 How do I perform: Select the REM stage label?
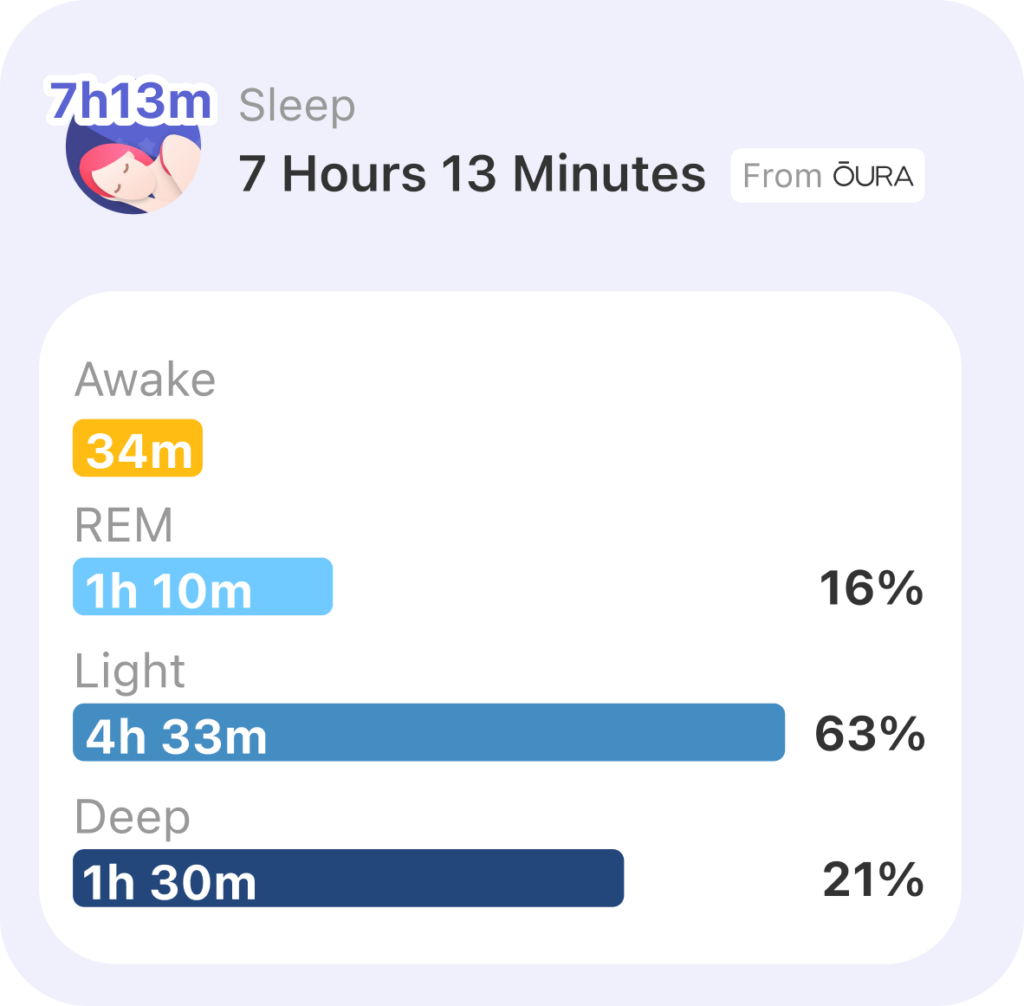[x=123, y=525]
